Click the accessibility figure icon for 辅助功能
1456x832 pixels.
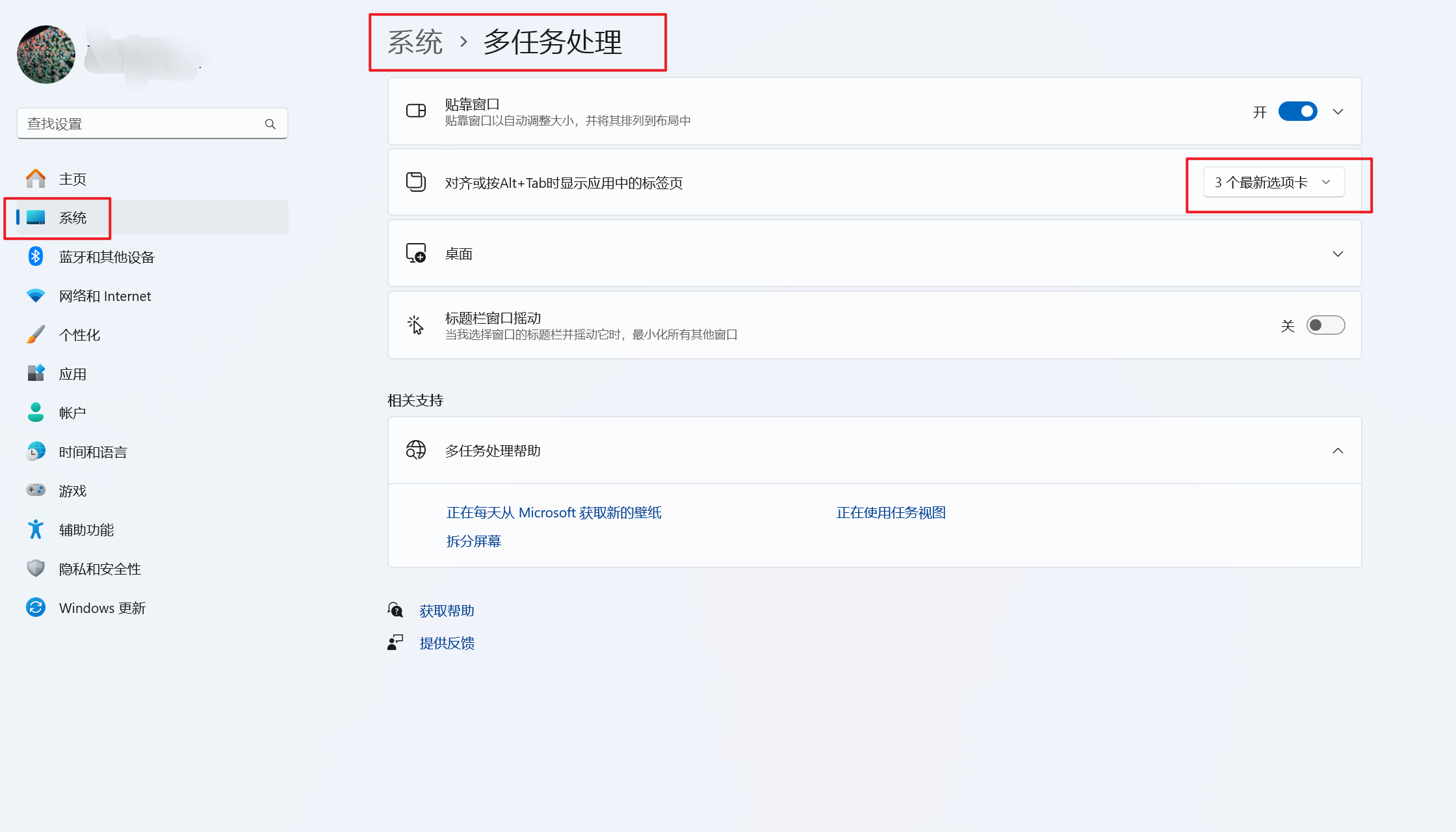[36, 530]
